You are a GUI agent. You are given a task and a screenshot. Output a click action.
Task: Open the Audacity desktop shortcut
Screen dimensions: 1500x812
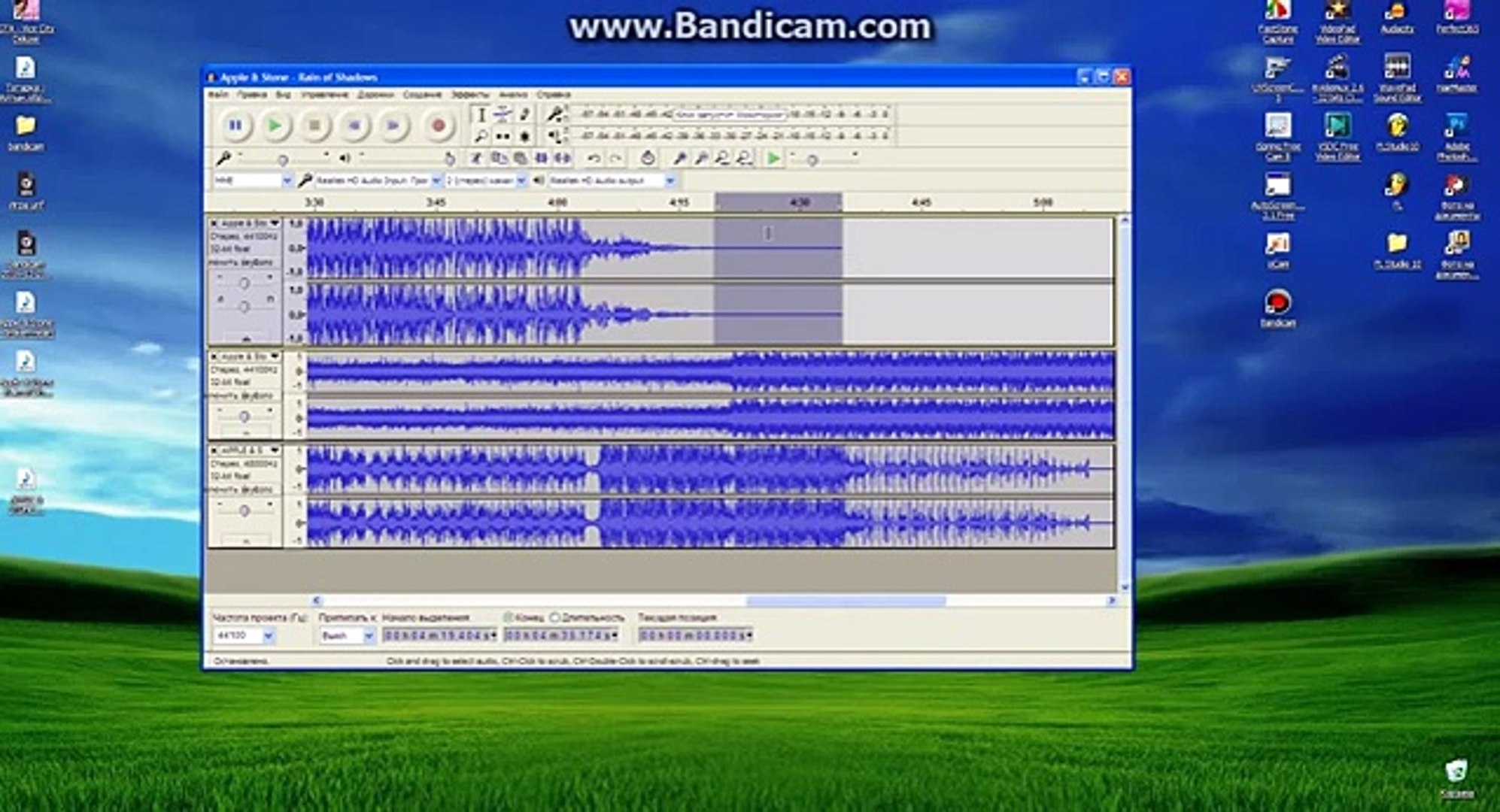pos(1397,17)
